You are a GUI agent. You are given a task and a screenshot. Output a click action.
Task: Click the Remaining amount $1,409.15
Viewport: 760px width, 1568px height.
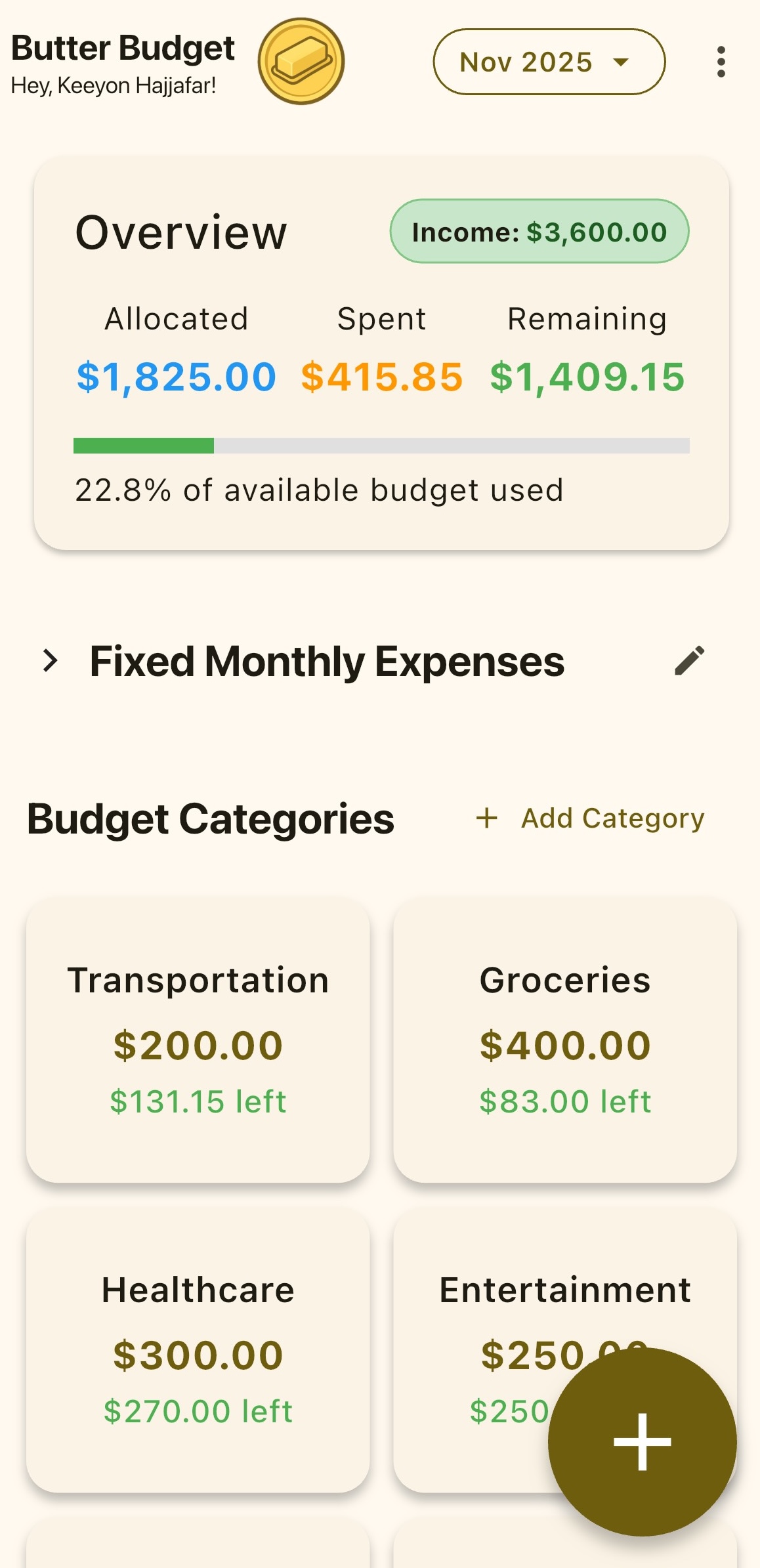tap(587, 377)
